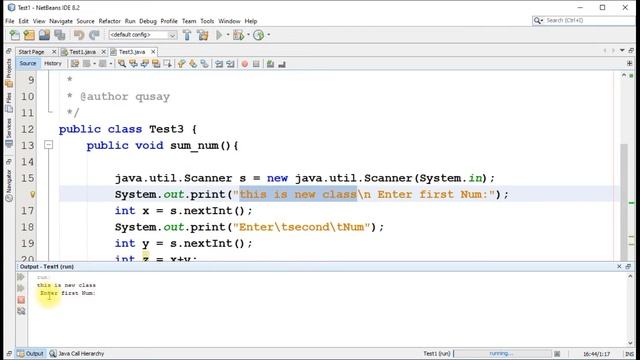Image resolution: width=640 pixels, height=360 pixels.
Task: Click the Comment editor toolbar icon
Action: pos(270,64)
